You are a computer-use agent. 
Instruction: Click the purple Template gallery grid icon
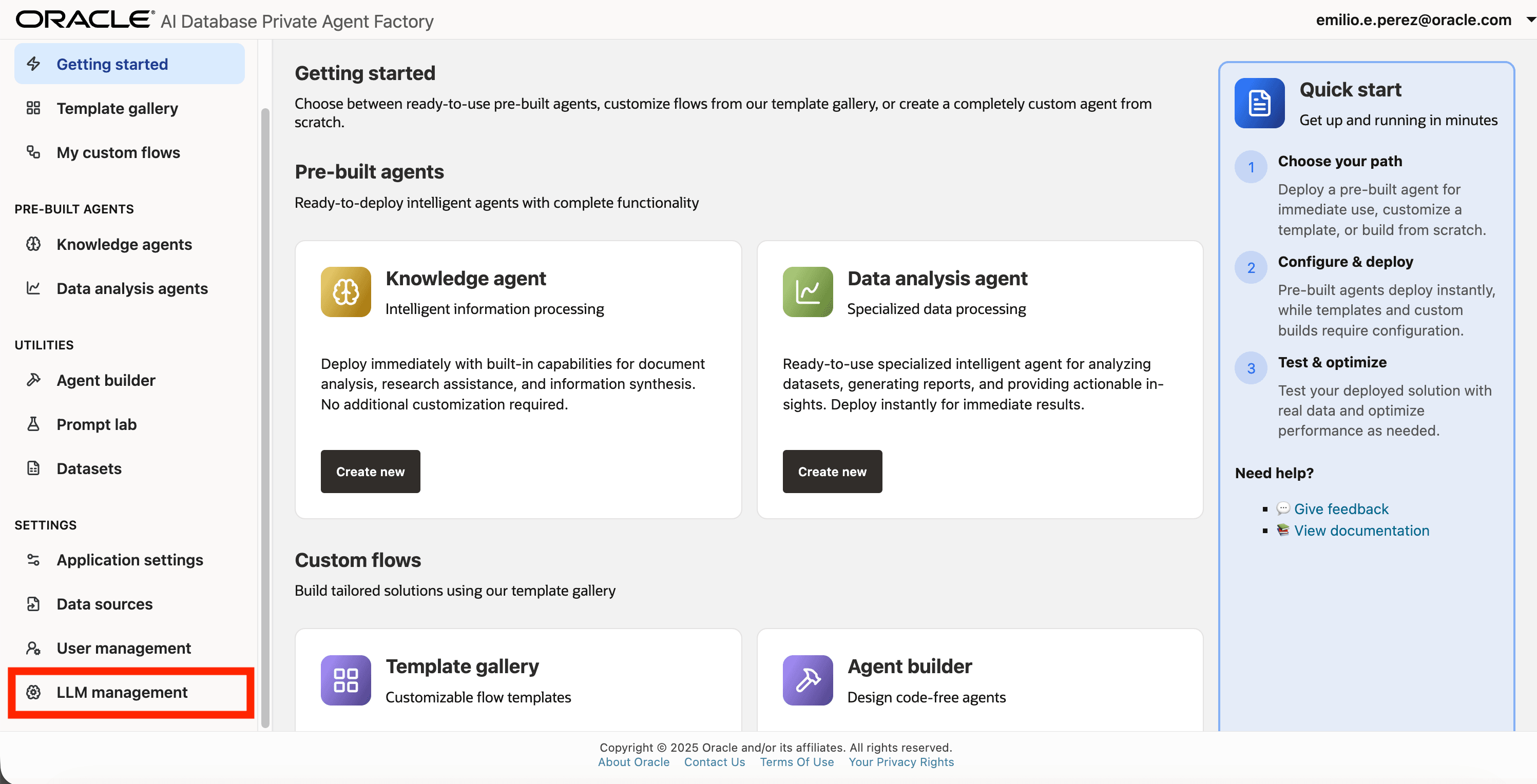[x=345, y=680]
